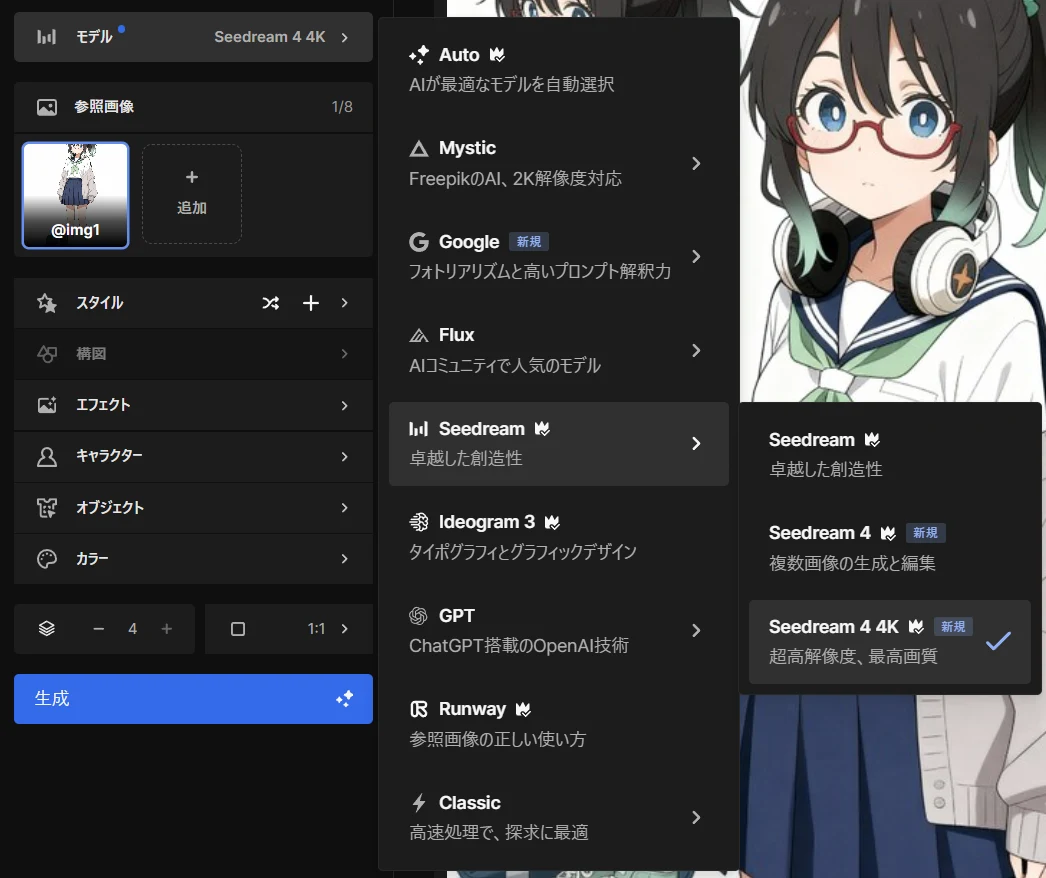
Task: Click the モデル bar-chart icon
Action: (46, 37)
